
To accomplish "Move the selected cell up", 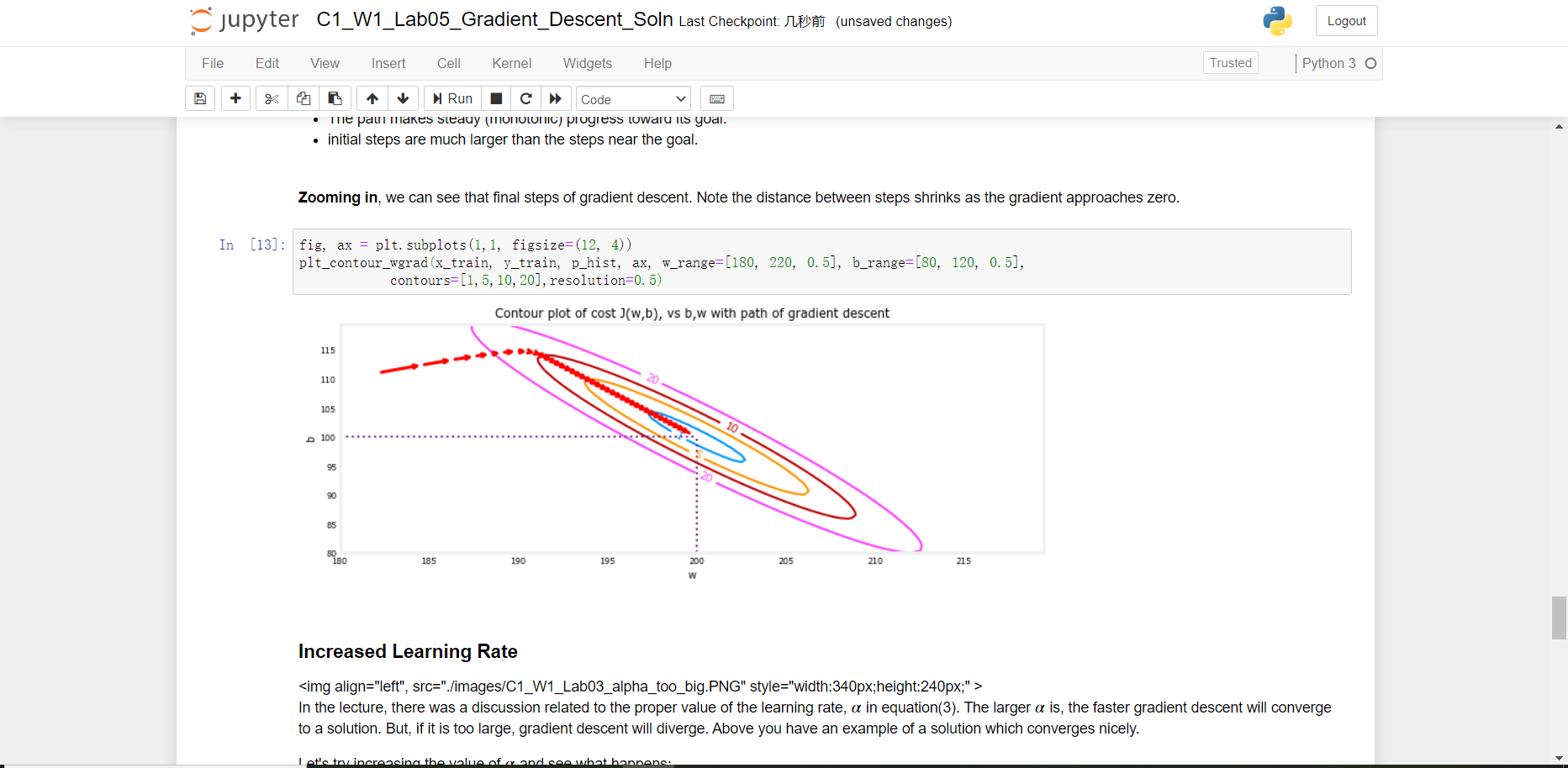I will [x=372, y=98].
